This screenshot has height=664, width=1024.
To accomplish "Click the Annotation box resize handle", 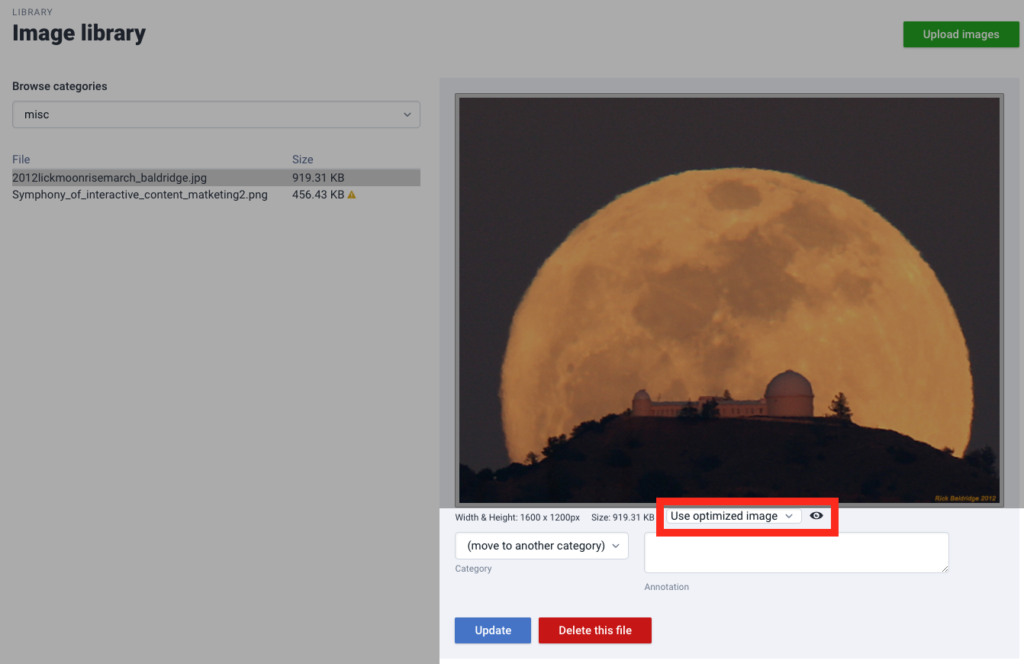I will coord(944,568).
